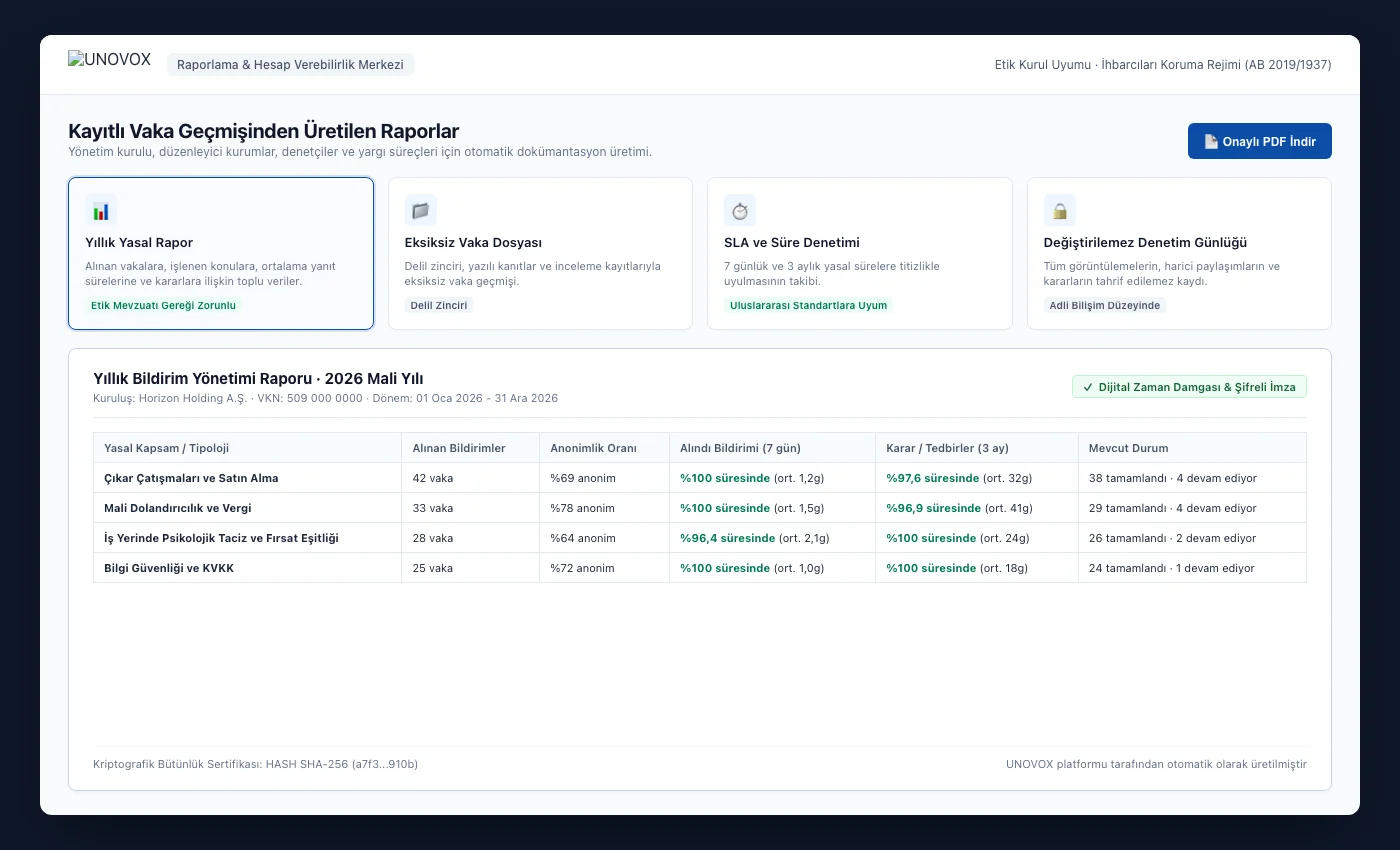Viewport: 1400px width, 850px height.
Task: Click the folder icon for Eksiksiz Vaka Dosyası
Action: [x=421, y=210]
